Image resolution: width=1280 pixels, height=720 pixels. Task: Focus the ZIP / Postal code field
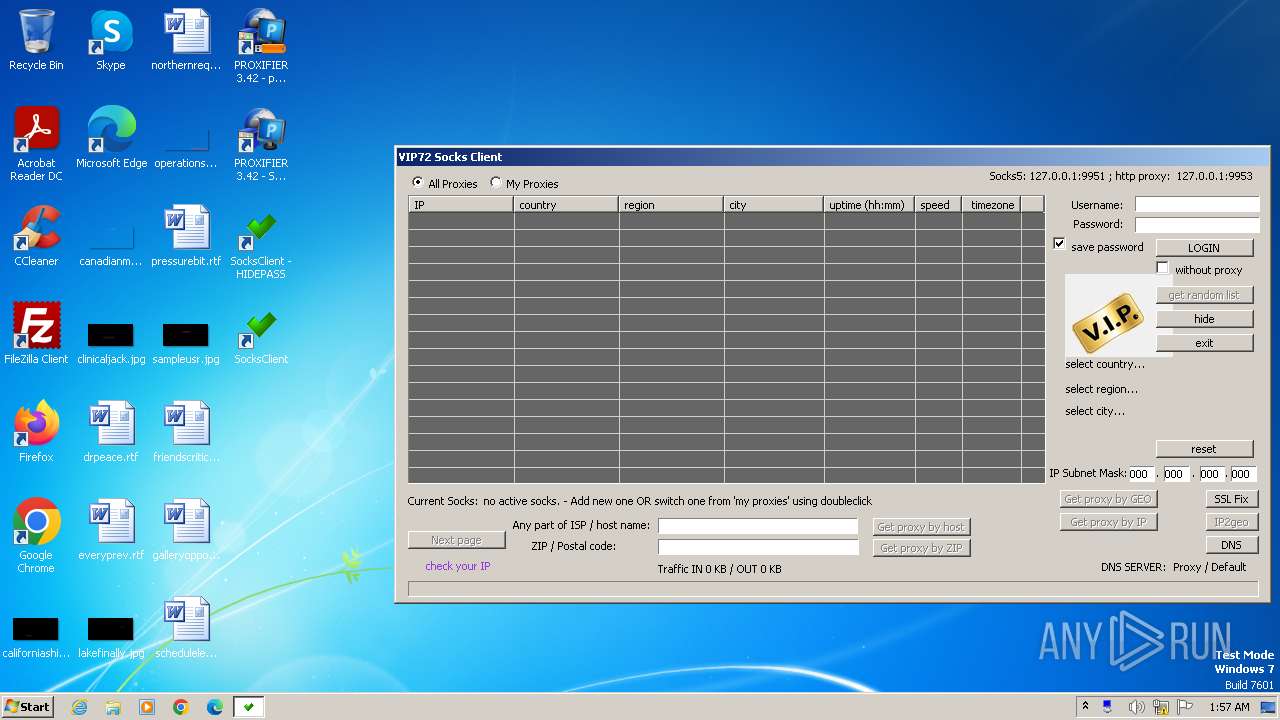tap(758, 547)
